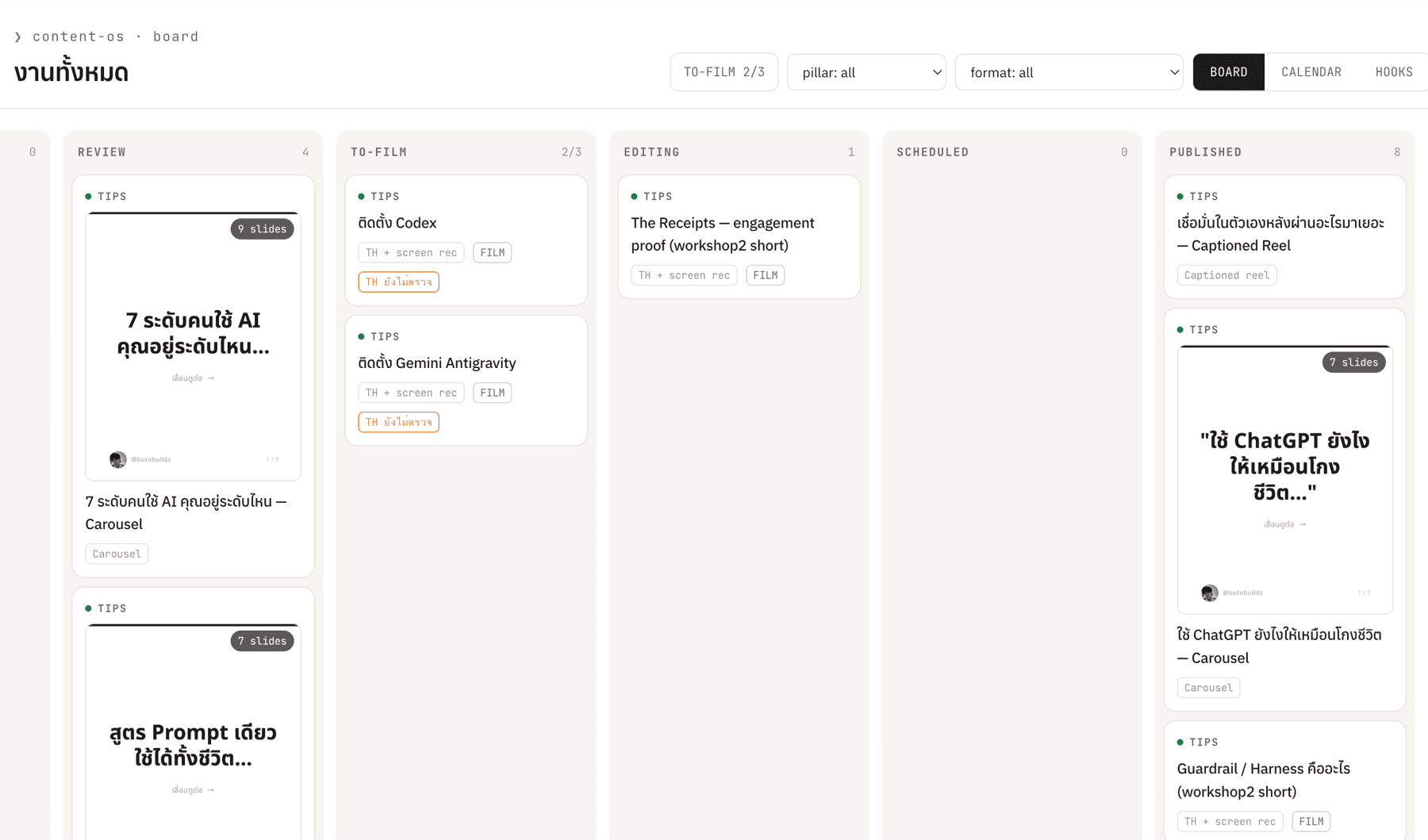
Task: Open the Guardrail / Harness คืออะไร card
Action: [x=1284, y=781]
